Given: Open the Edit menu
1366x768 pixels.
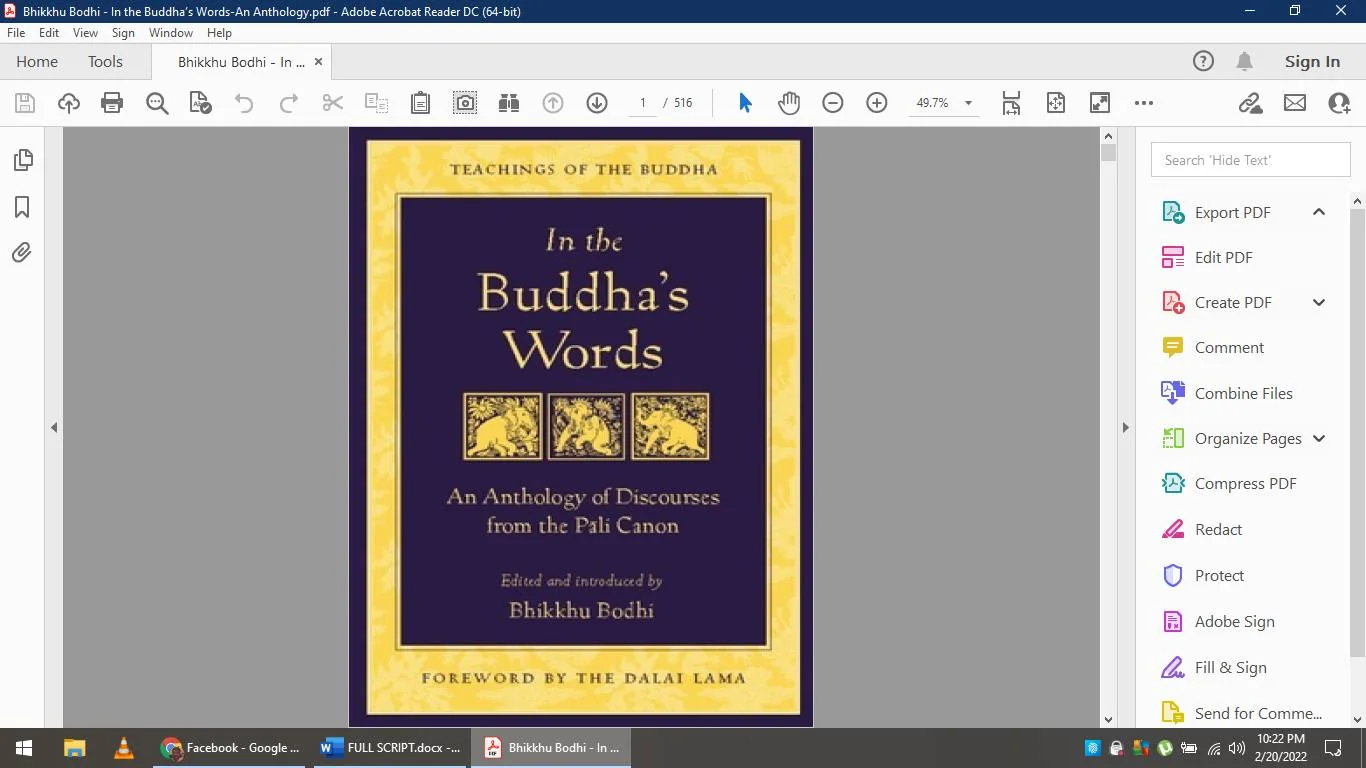Looking at the screenshot, I should coord(49,33).
